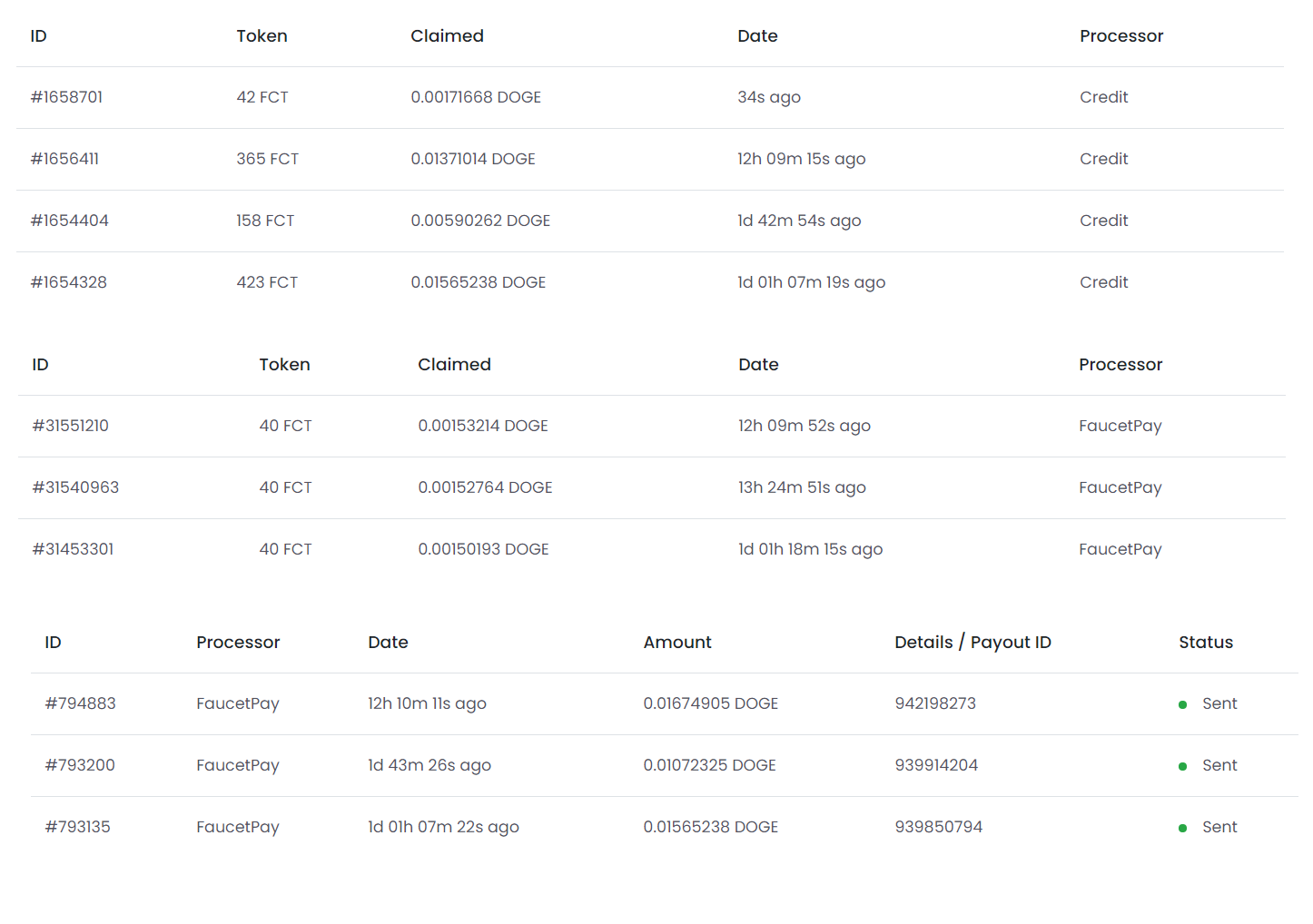
Task: Click Credit processor for #1654404
Action: [x=1103, y=221]
